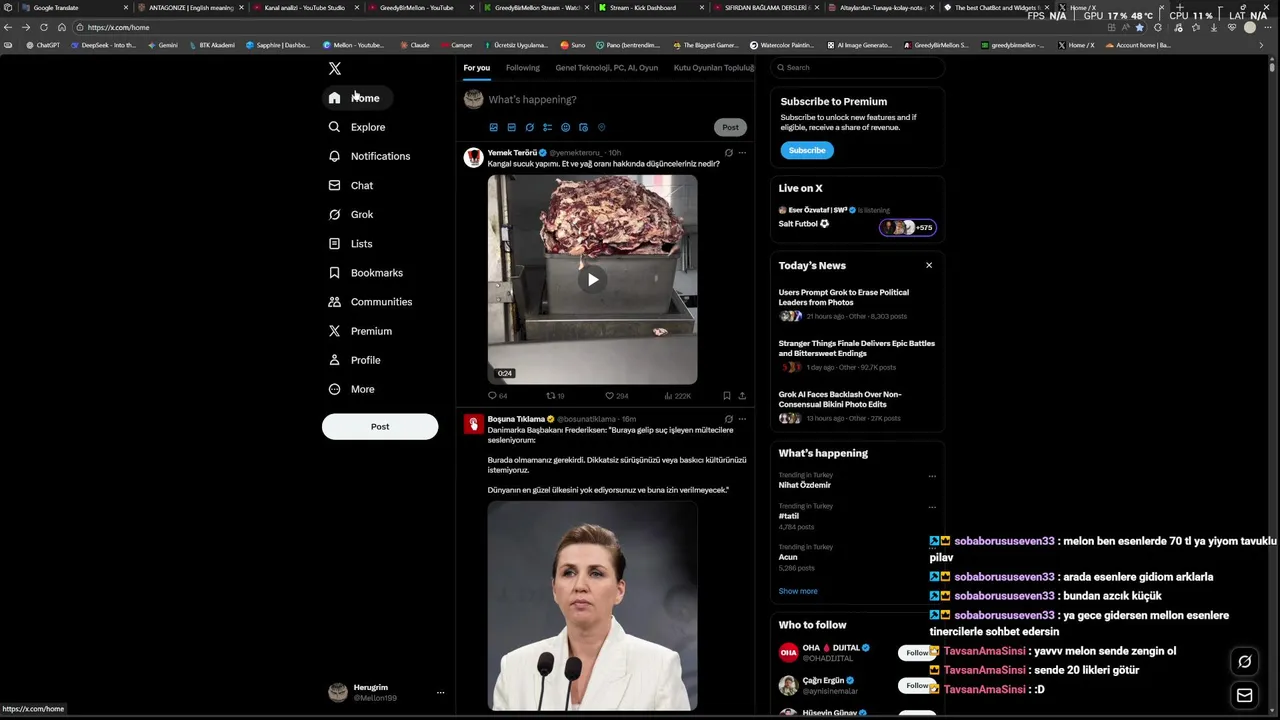Open Chat from the sidebar
Image resolution: width=1280 pixels, height=720 pixels.
[x=351, y=185]
